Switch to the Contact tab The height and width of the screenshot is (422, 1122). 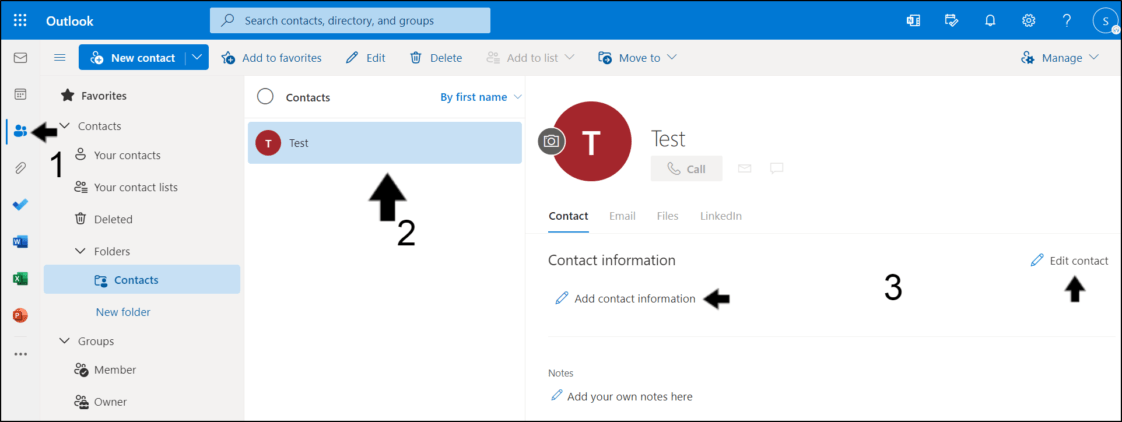click(568, 216)
